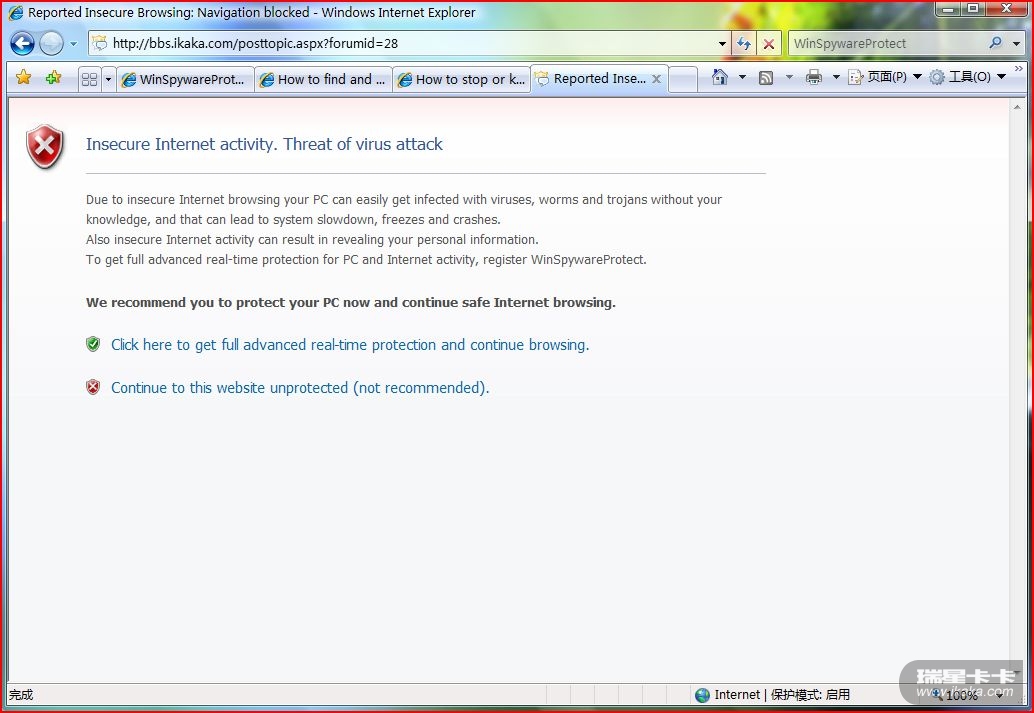The height and width of the screenshot is (713, 1034).
Task: Click the page scrollbar up arrow
Action: click(1016, 107)
